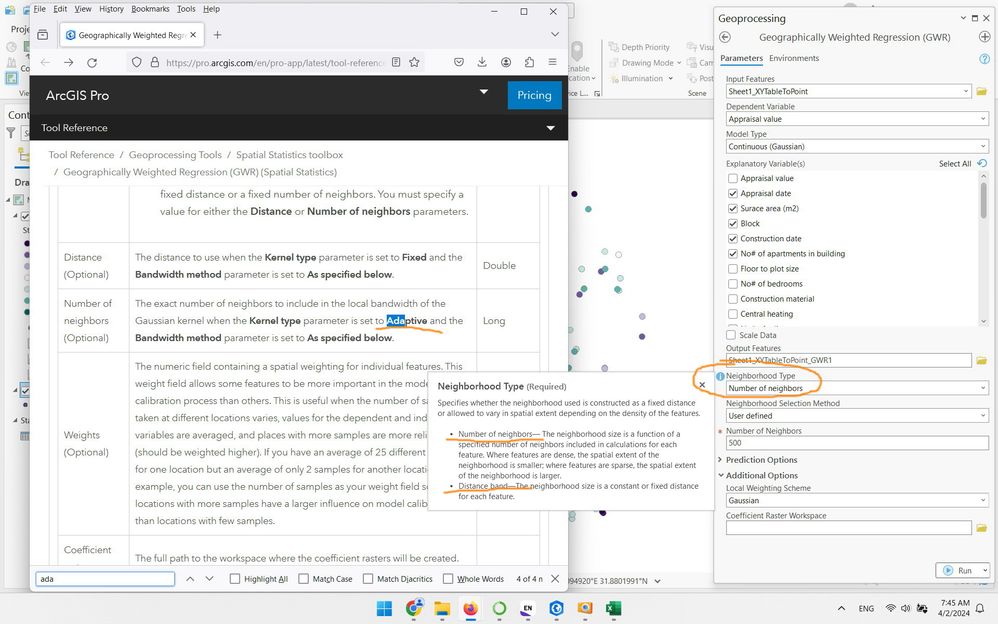
Task: Go forward in Firefox
Action: [x=69, y=62]
